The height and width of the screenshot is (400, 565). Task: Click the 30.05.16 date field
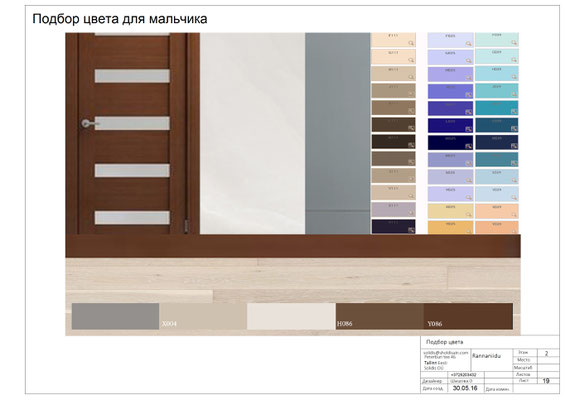[465, 388]
